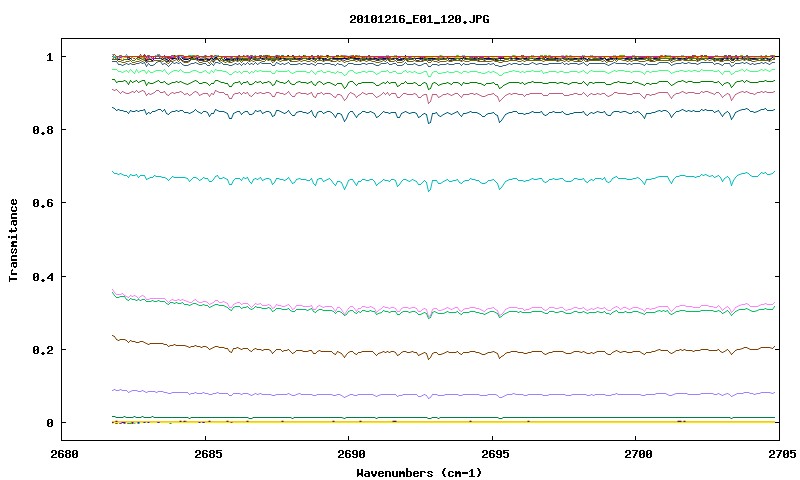Click the y-axis tick label 1
The image size is (800, 480).
49,57
